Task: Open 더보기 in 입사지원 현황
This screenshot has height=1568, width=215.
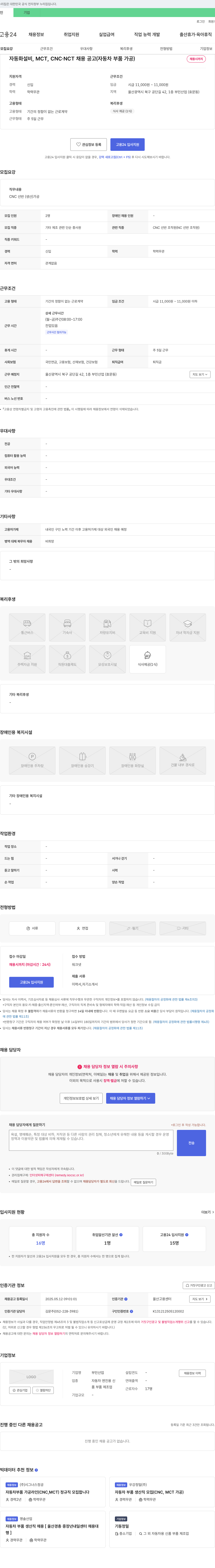Action: click(208, 1212)
